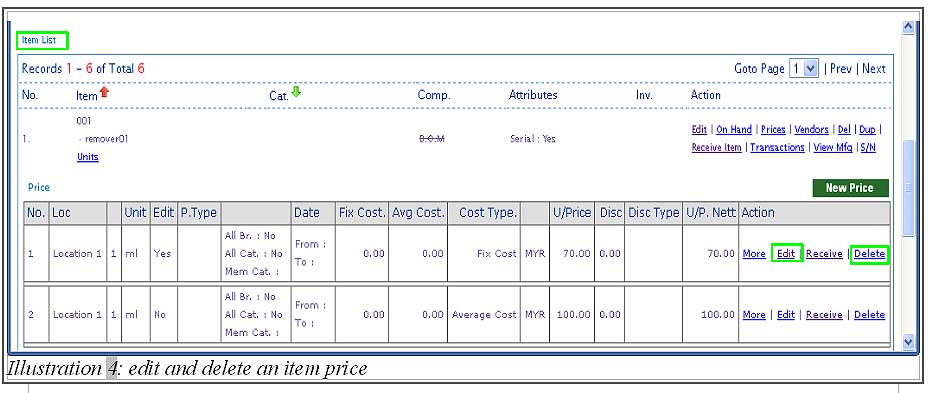Click the Price section label
Image resolution: width=930 pixels, height=393 pixels.
[39, 187]
